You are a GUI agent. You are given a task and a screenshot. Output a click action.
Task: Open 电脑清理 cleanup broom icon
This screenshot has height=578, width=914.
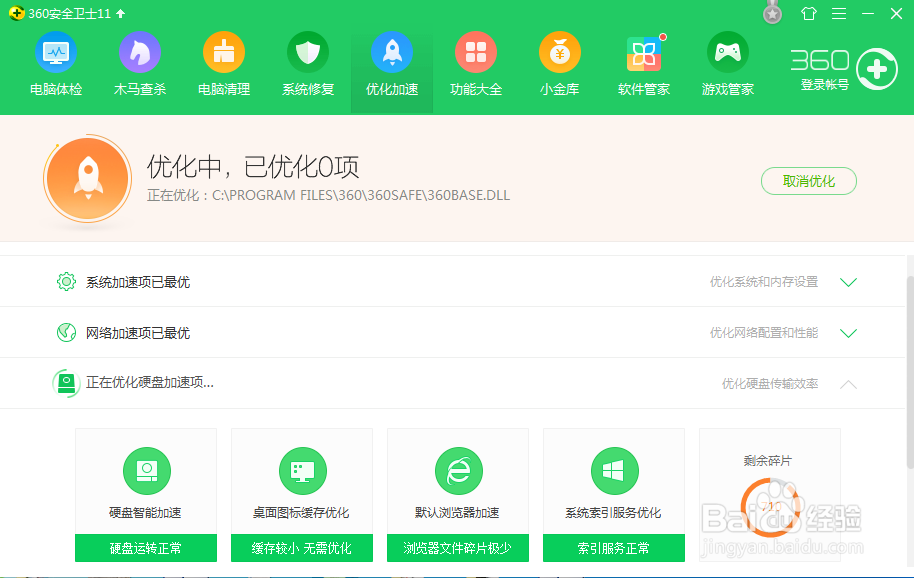point(224,52)
